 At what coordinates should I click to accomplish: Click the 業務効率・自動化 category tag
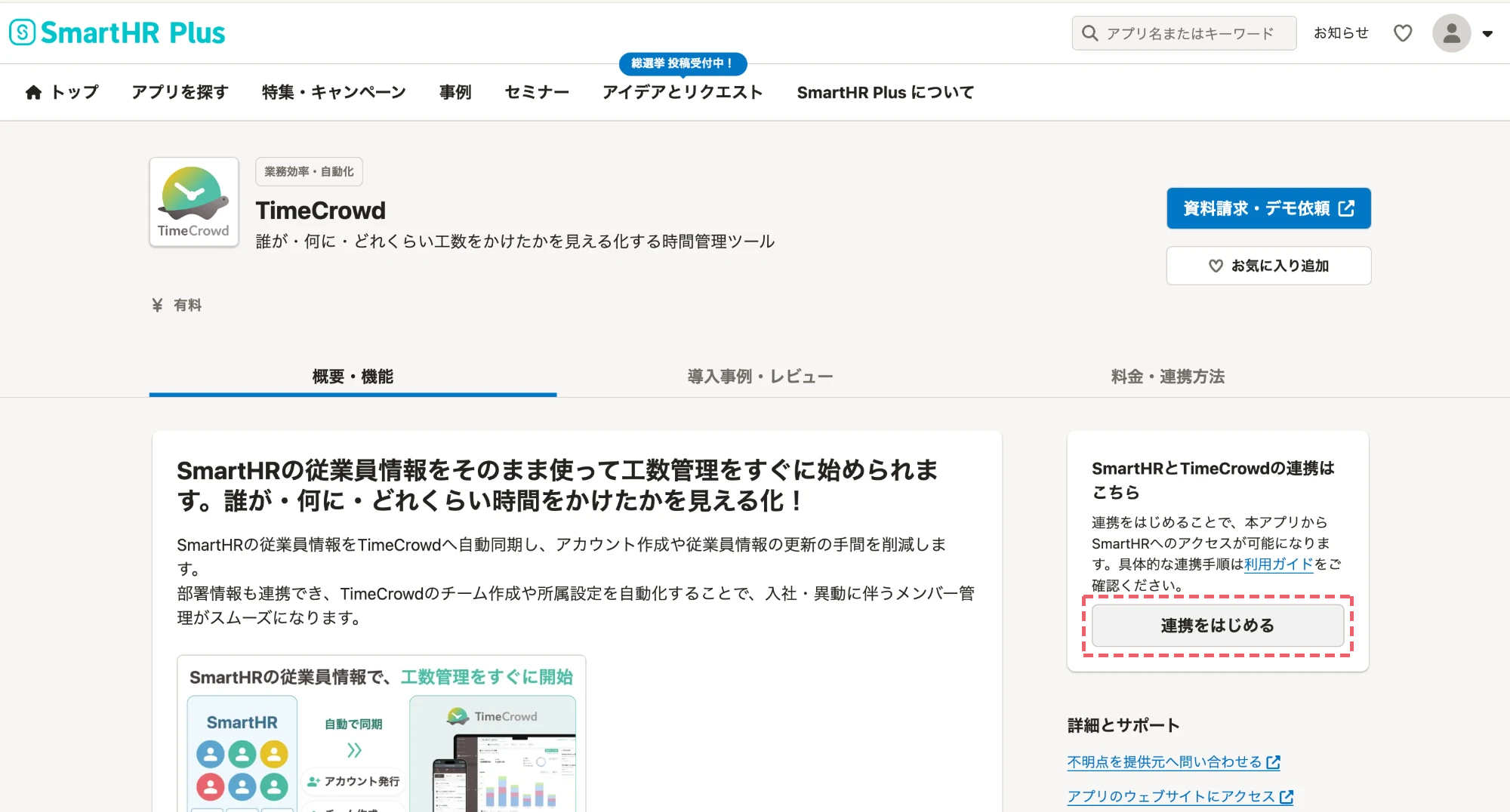309,171
